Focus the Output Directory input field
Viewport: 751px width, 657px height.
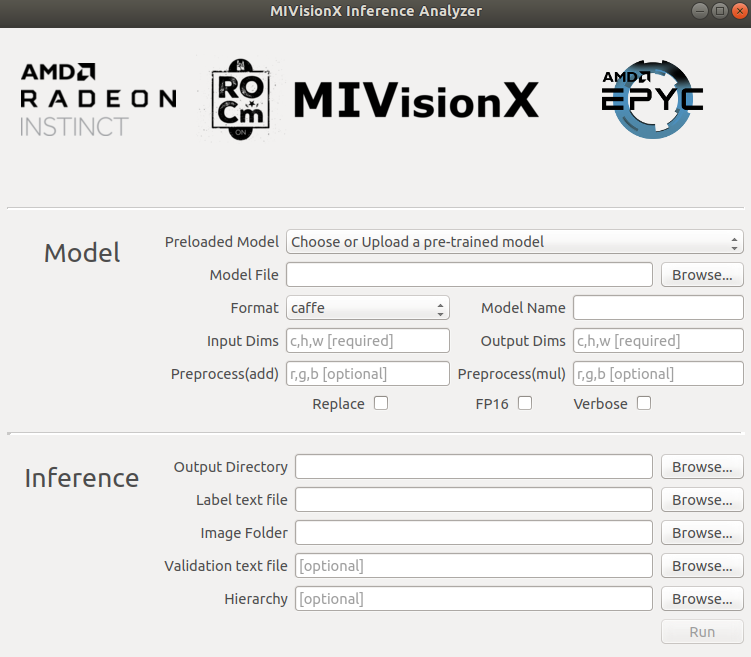[x=474, y=467]
